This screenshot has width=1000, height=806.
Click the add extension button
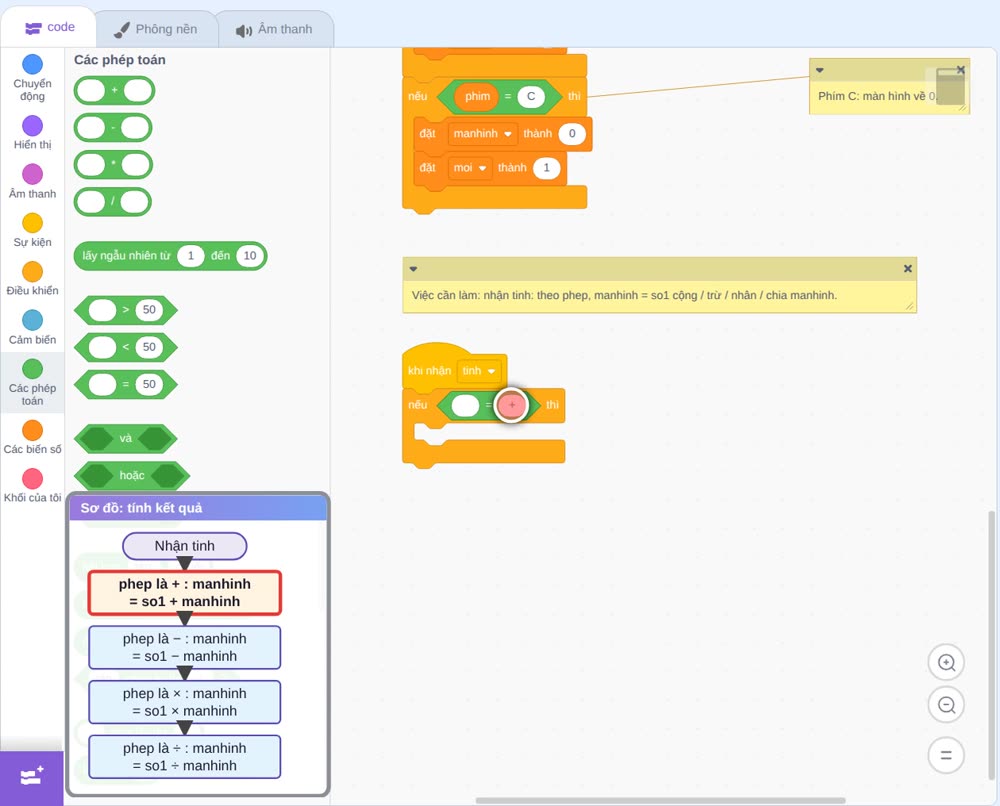point(32,776)
